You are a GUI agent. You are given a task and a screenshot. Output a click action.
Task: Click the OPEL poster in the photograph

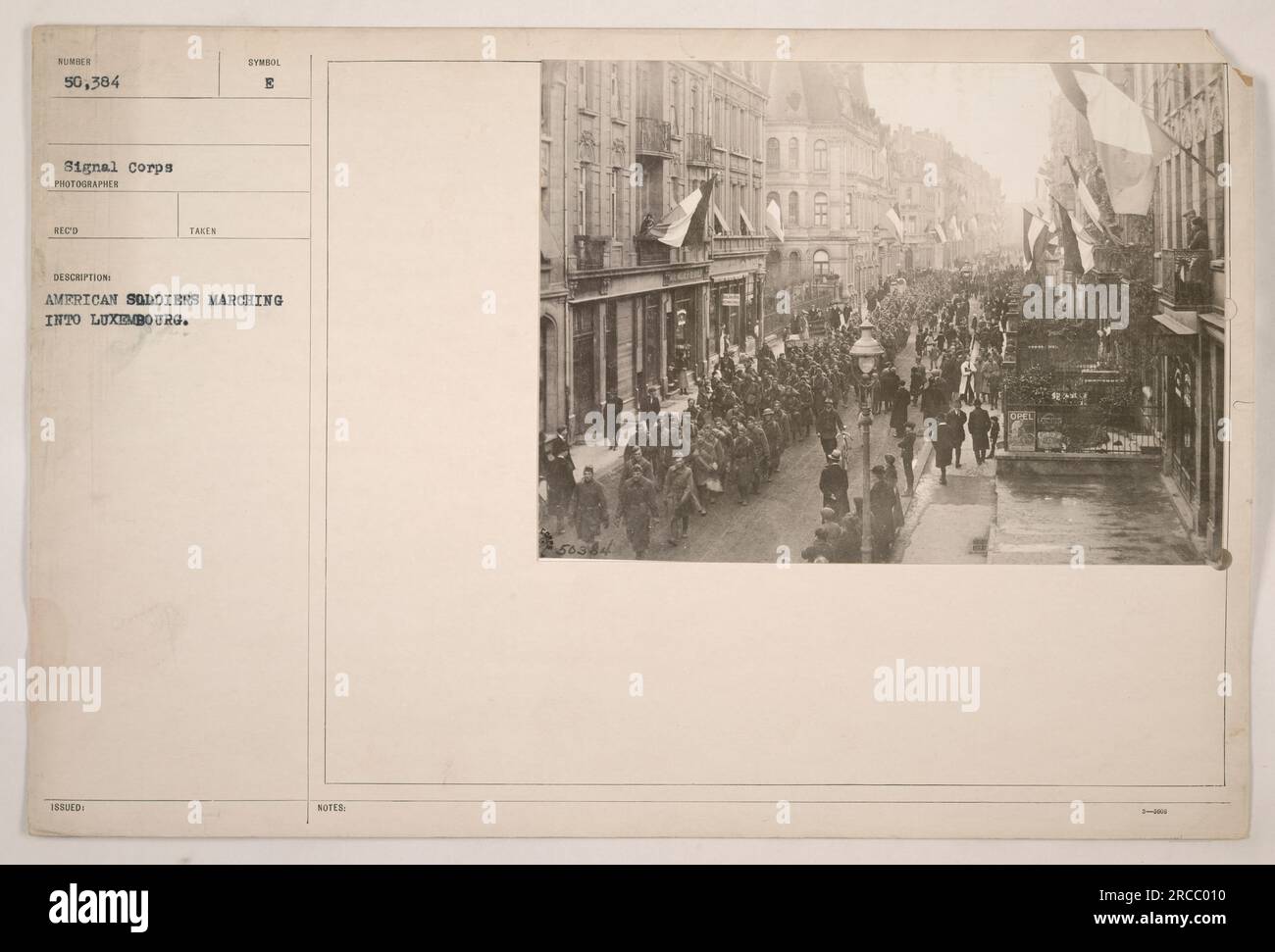coord(1021,430)
